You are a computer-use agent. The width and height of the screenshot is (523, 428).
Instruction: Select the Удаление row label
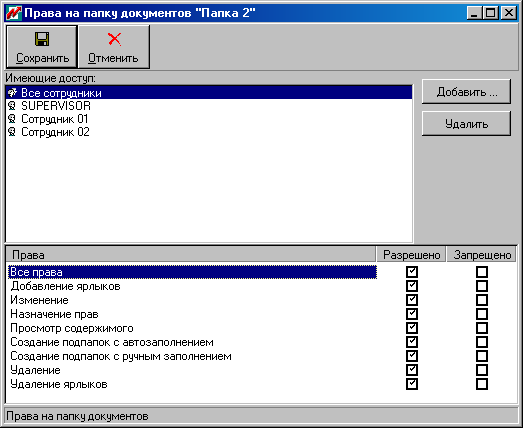35,370
